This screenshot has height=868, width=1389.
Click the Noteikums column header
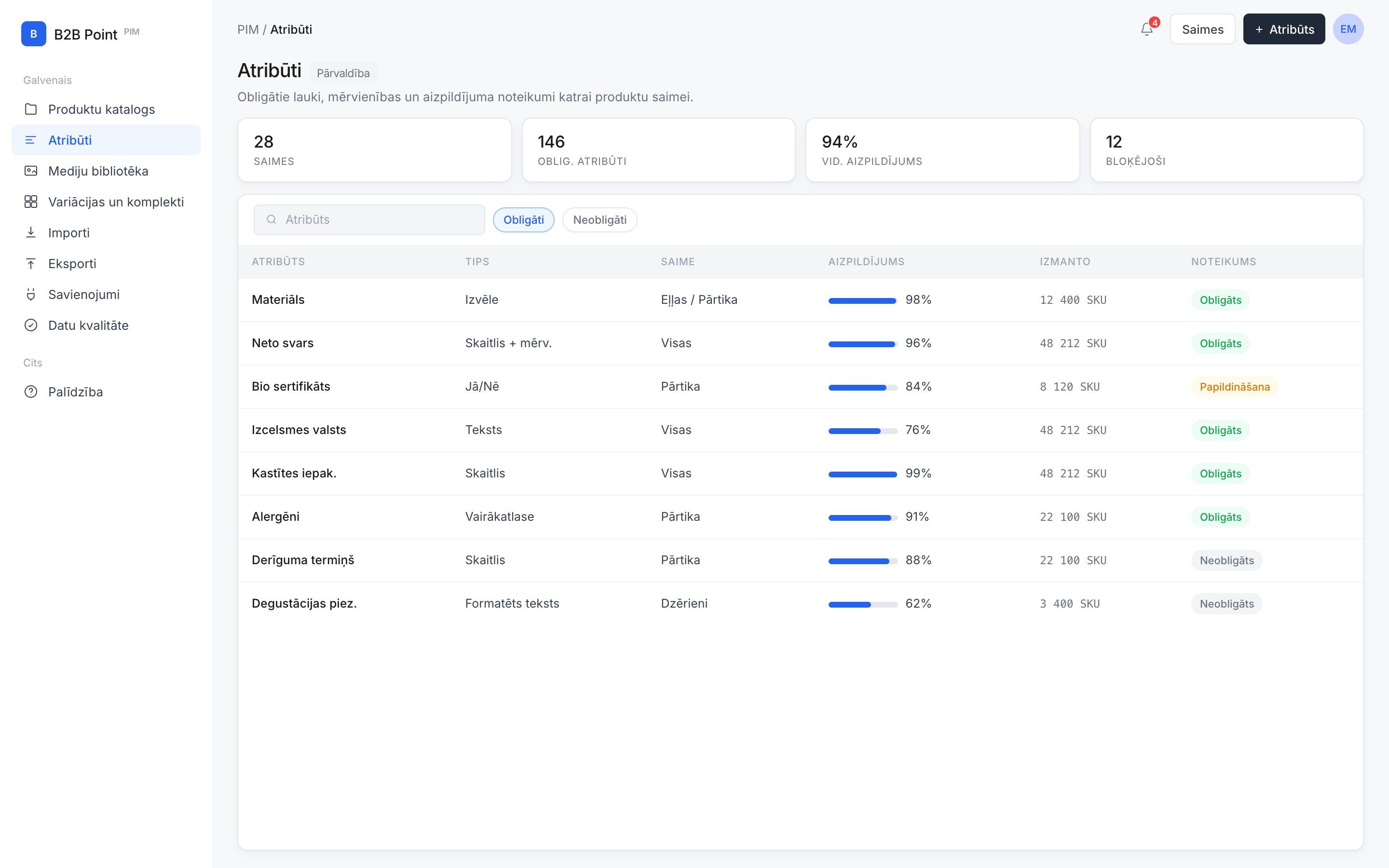pyautogui.click(x=1223, y=262)
